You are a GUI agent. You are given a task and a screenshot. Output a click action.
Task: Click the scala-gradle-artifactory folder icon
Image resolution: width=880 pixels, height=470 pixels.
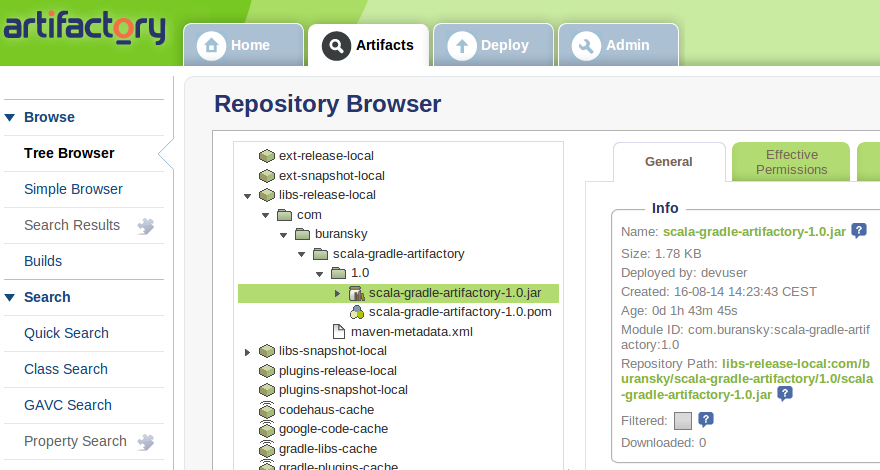(320, 254)
